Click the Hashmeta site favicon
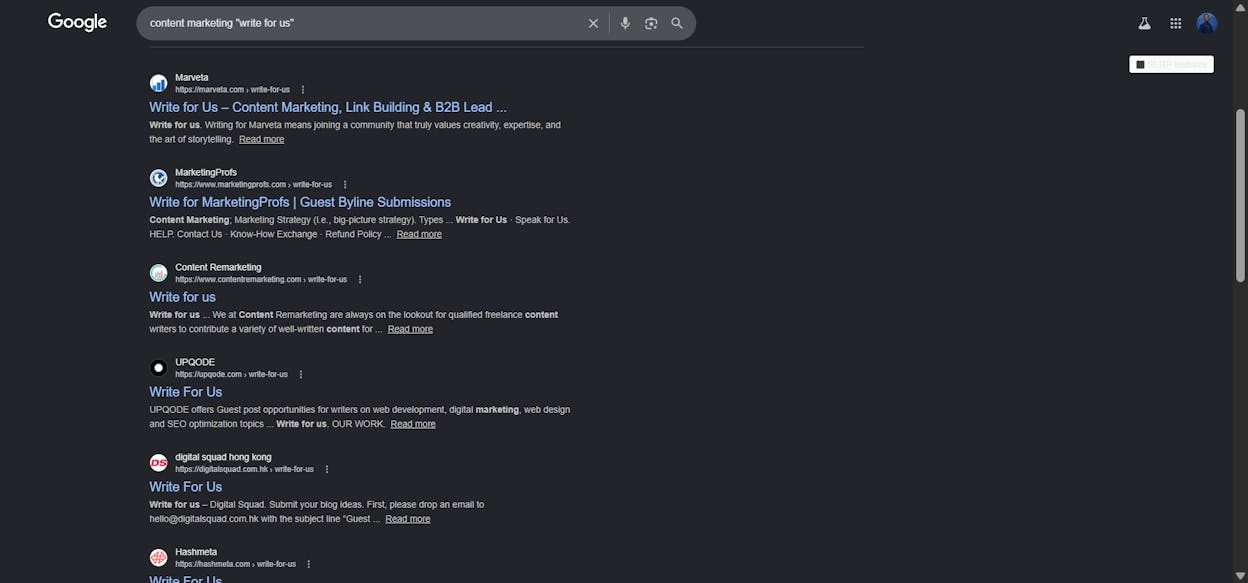This screenshot has height=583, width=1248. (158, 558)
